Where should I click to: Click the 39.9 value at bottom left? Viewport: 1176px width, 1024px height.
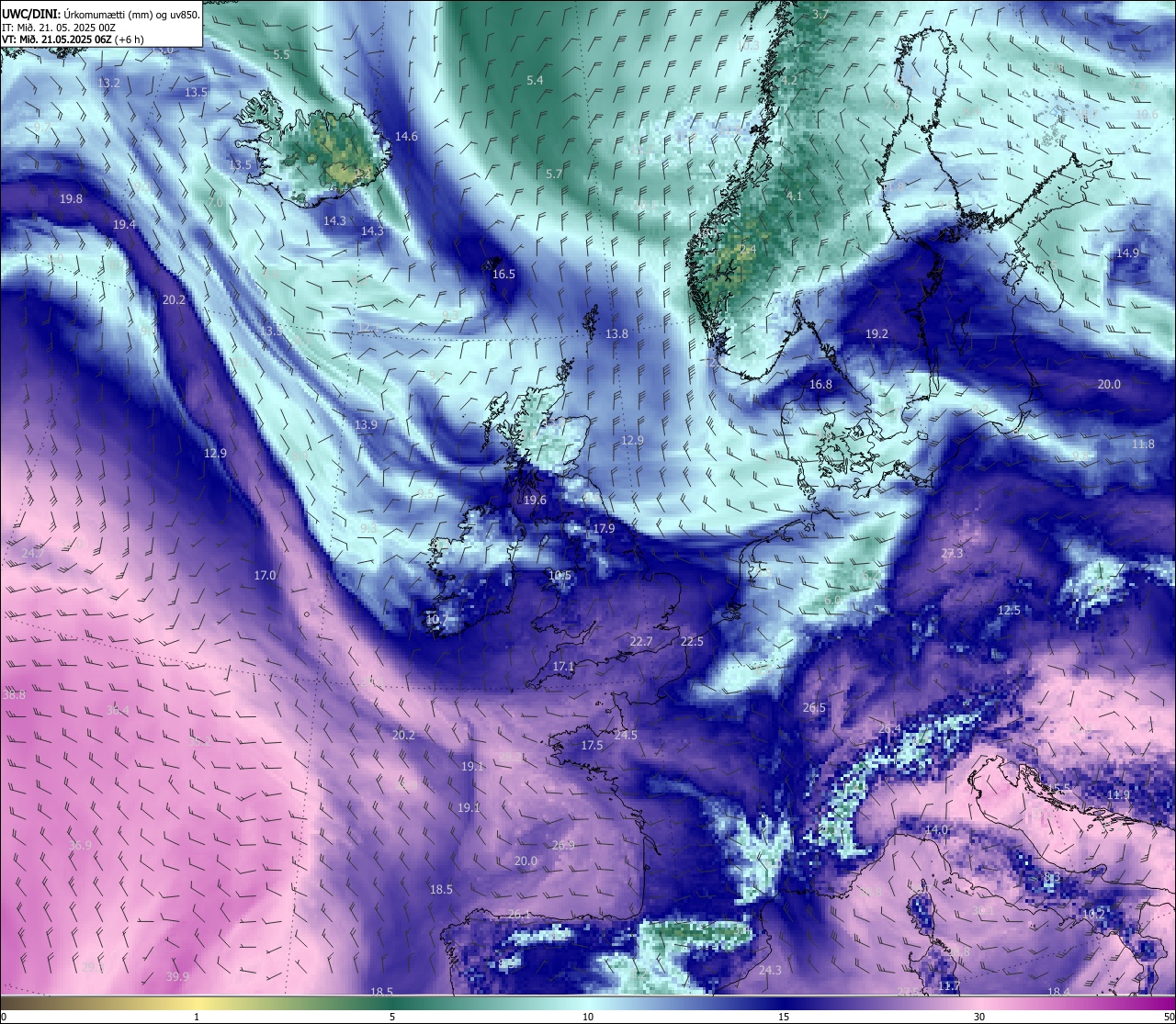(177, 976)
